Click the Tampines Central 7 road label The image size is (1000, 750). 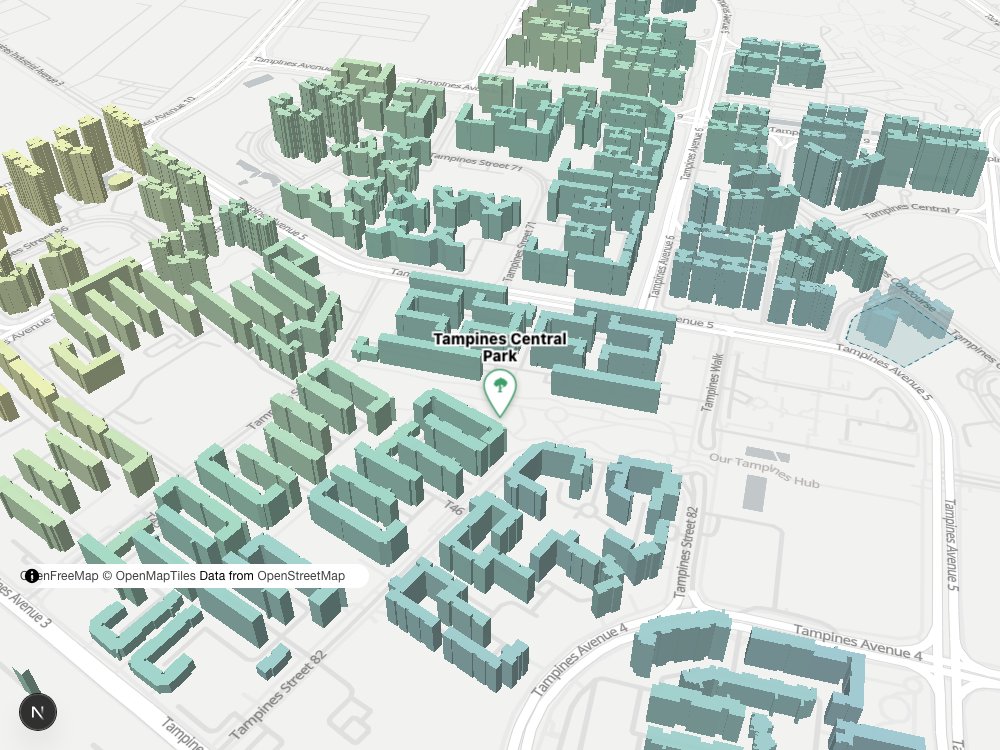tap(911, 210)
